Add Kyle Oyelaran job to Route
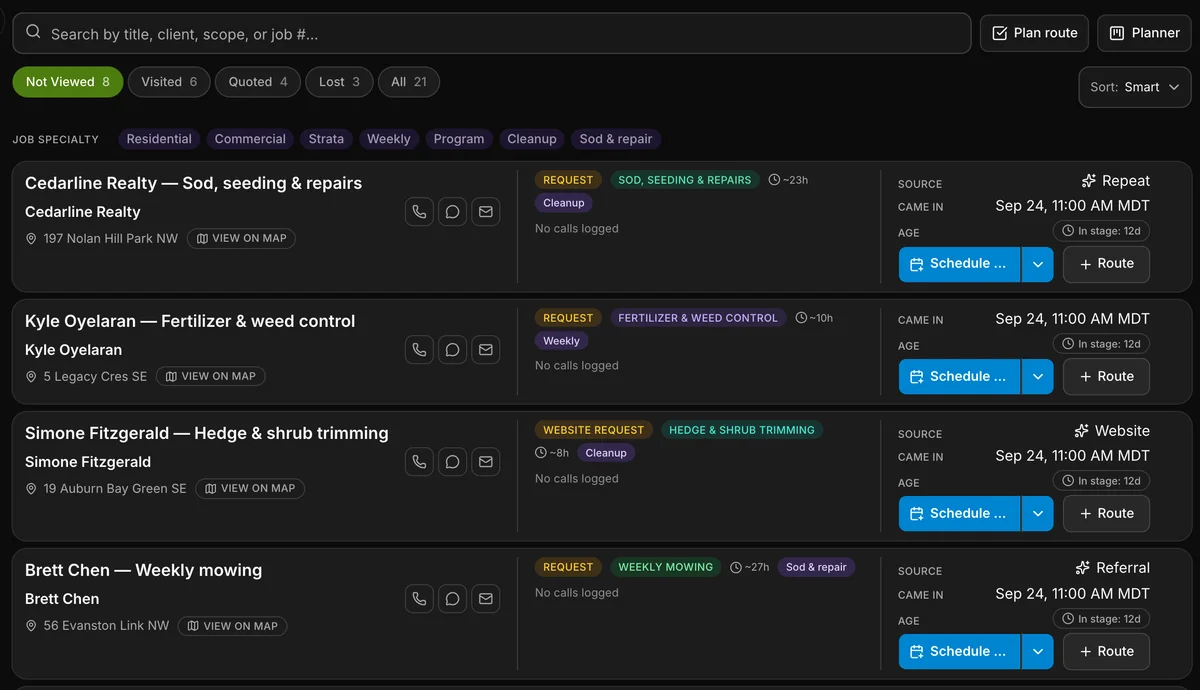The height and width of the screenshot is (690, 1200). tap(1105, 377)
